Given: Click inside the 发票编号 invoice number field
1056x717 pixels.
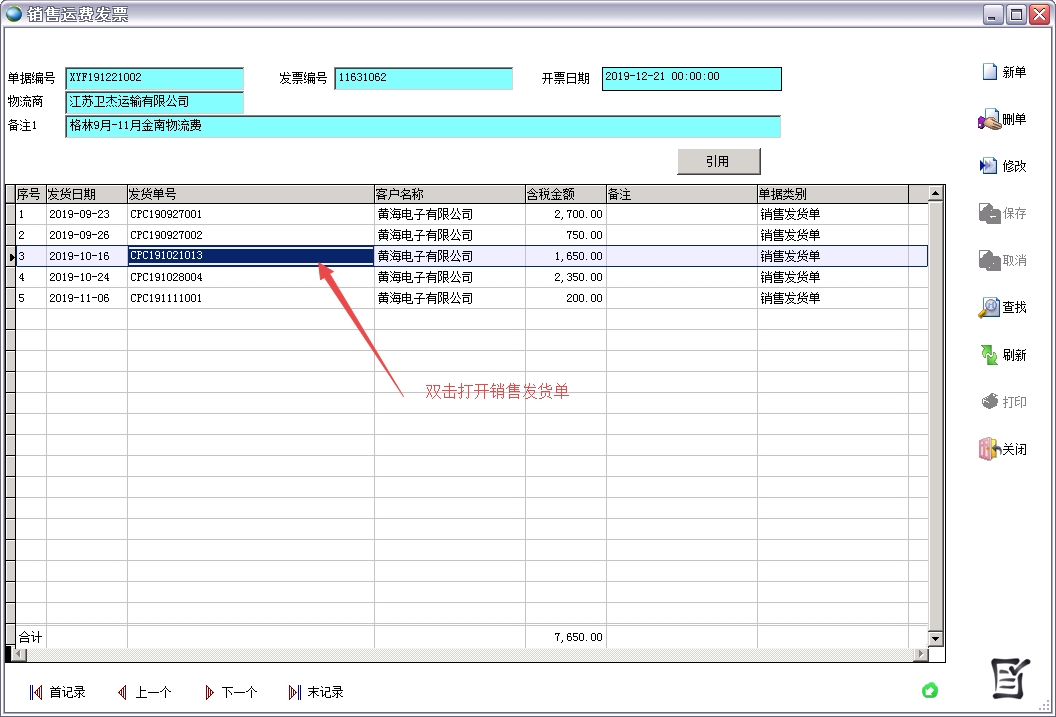Looking at the screenshot, I should [x=424, y=77].
